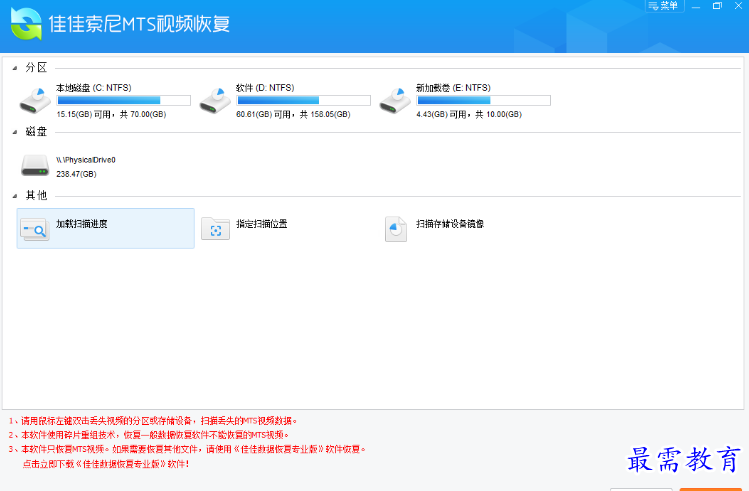Click the 加载扫描进度 magnifier icon
Screen dimensions: 749x491
(x=35, y=229)
